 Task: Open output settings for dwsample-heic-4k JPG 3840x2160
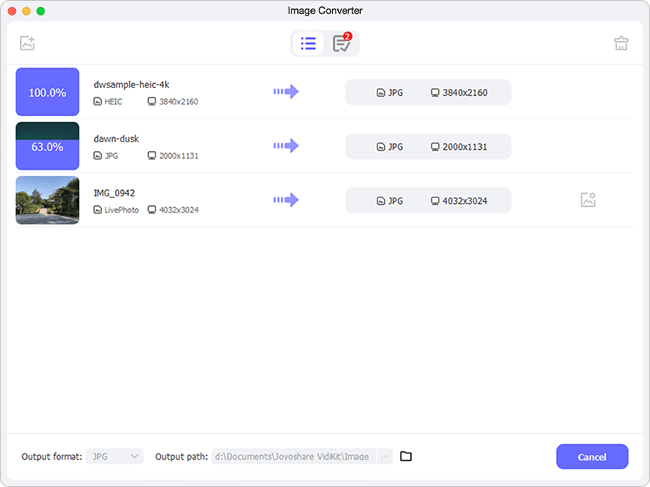[x=428, y=92]
